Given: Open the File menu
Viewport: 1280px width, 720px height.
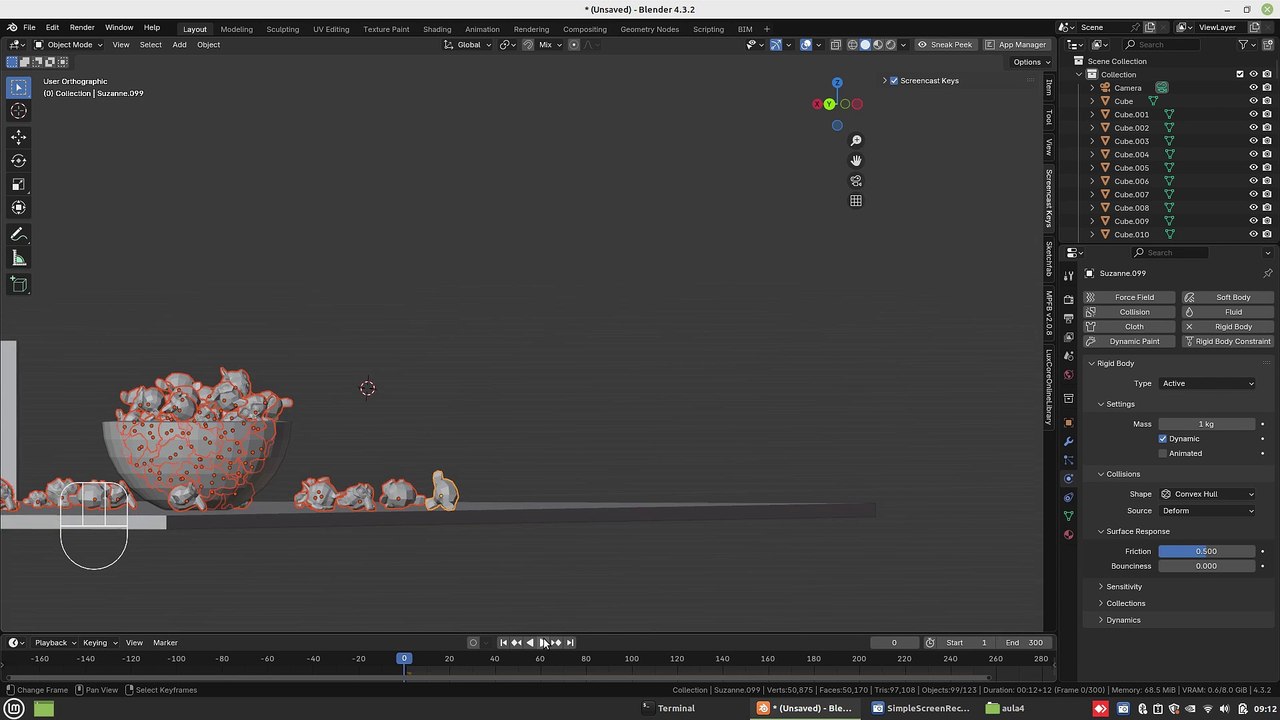Looking at the screenshot, I should pos(29,28).
